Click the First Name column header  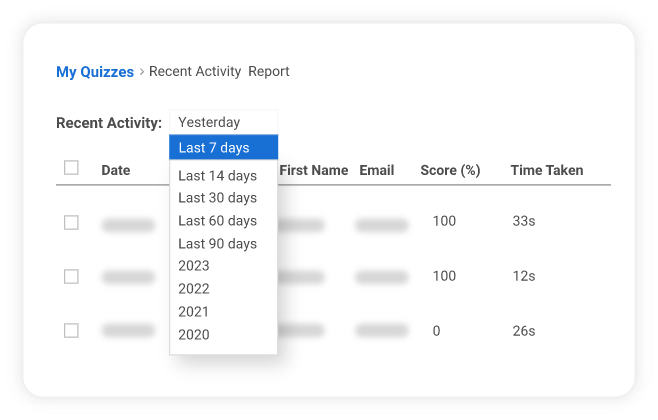point(314,171)
